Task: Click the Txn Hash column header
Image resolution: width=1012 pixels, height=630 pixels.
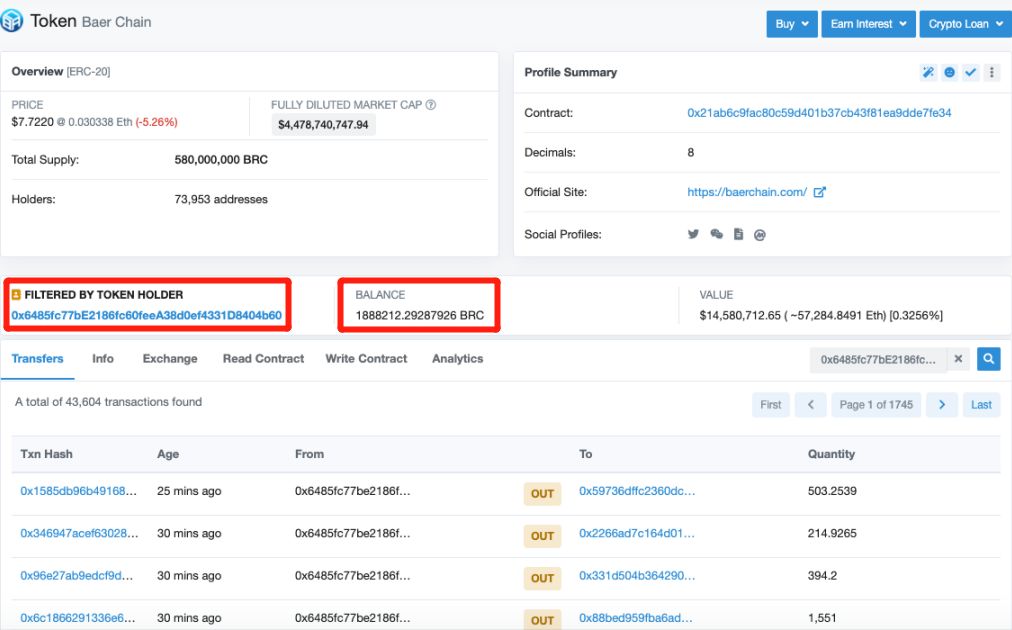Action: tap(46, 454)
